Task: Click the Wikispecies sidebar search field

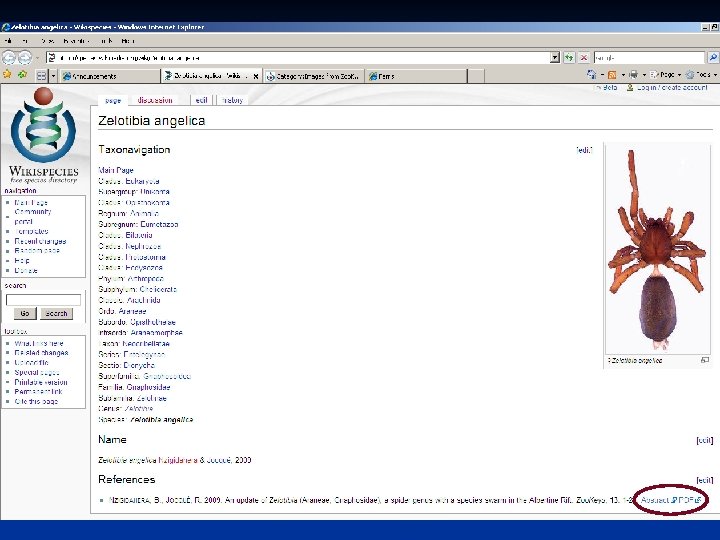Action: pos(43,300)
